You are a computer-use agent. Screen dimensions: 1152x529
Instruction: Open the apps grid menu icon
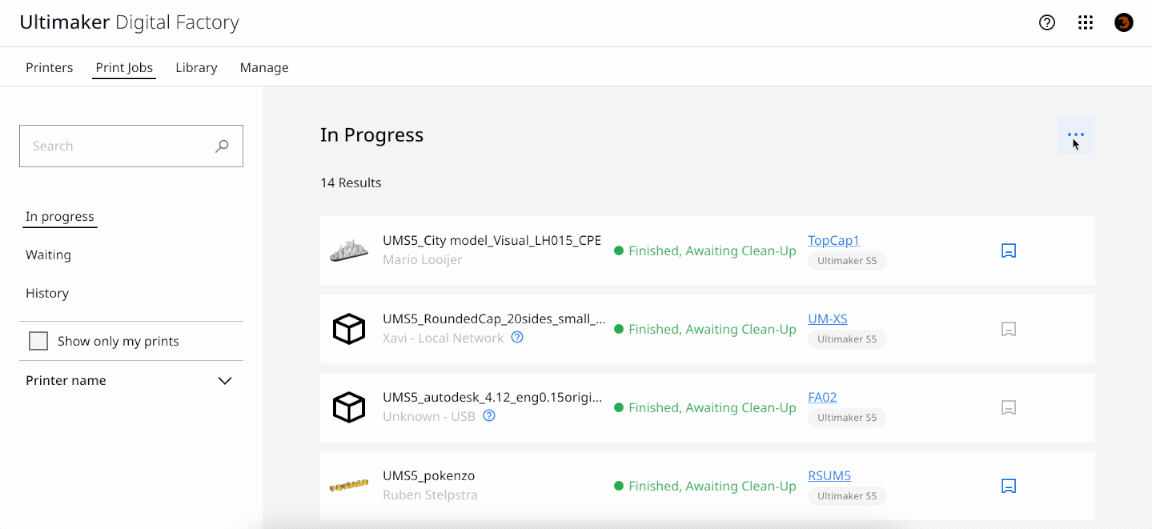point(1085,23)
